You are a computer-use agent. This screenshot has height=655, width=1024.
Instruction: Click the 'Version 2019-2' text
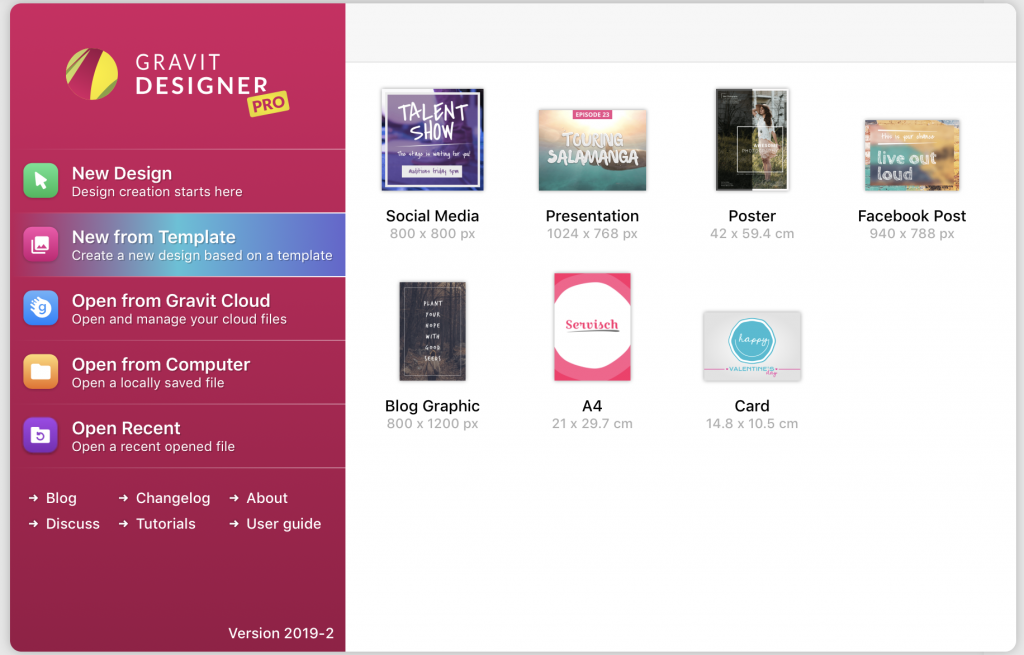tap(281, 633)
